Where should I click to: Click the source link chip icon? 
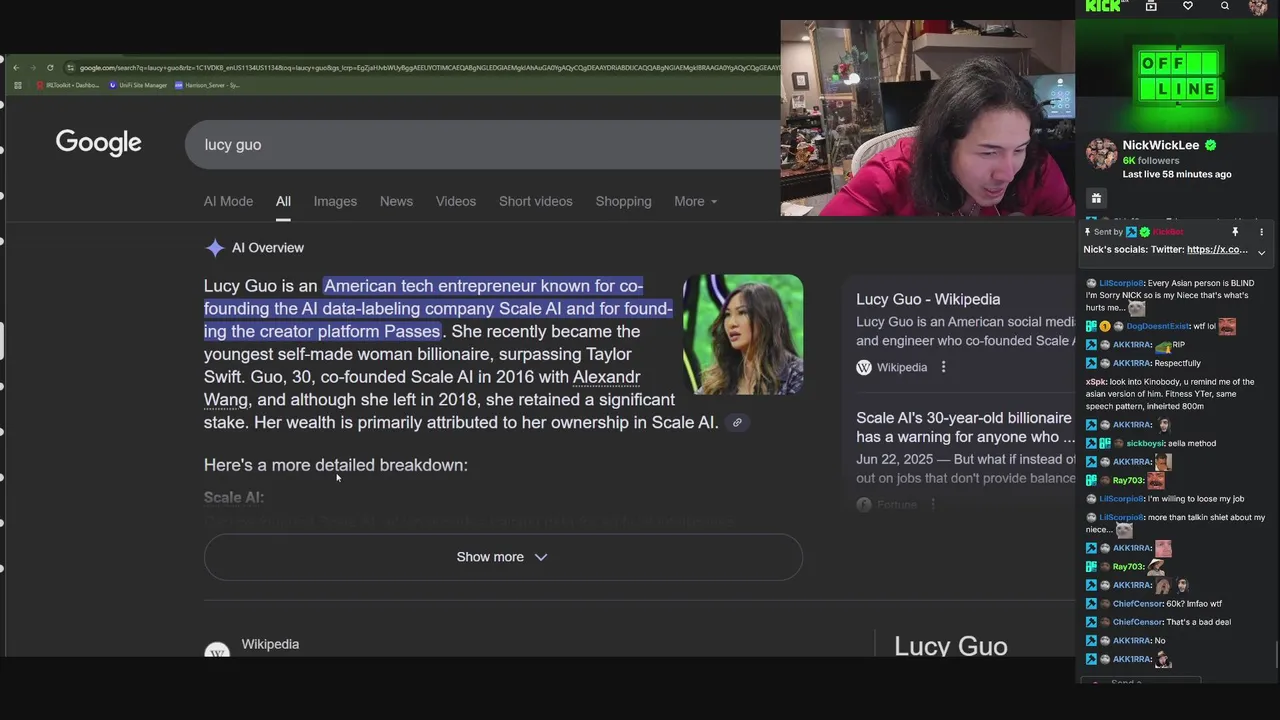pyautogui.click(x=737, y=423)
